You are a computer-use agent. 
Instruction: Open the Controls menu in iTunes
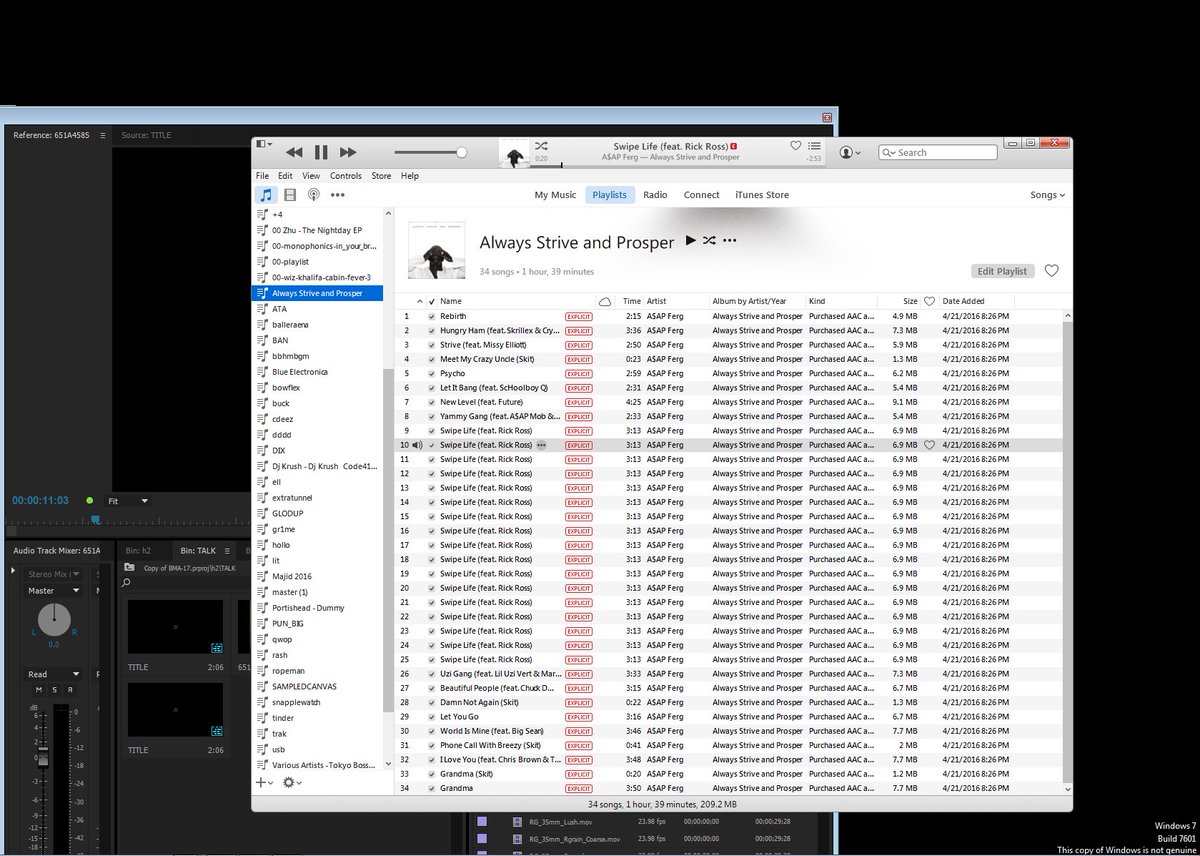tap(346, 176)
